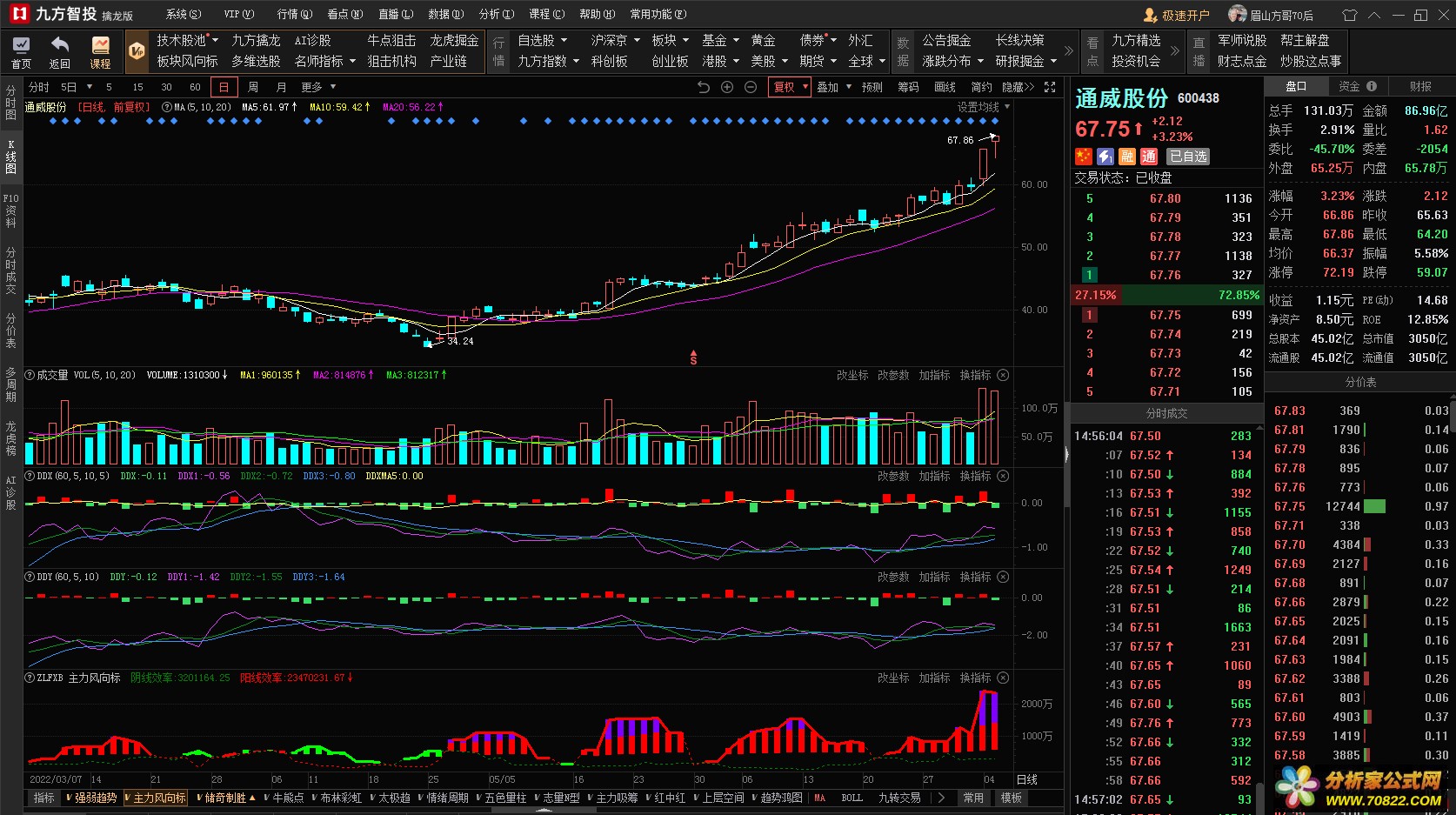Open the 系统(S) menu
The height and width of the screenshot is (815, 1456).
184,15
